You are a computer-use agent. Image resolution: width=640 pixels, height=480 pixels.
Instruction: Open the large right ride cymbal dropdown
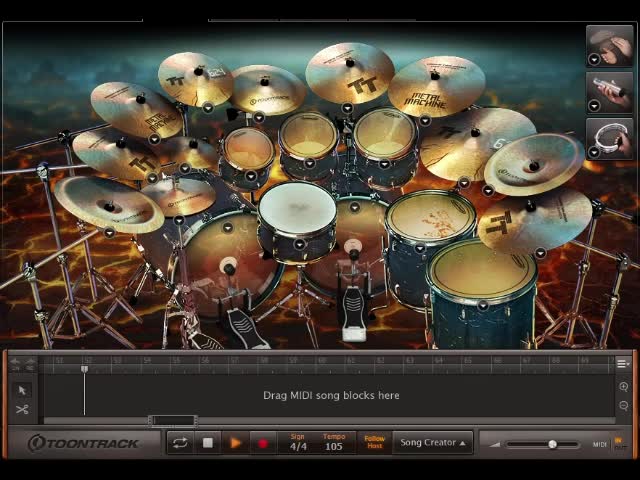464,183
